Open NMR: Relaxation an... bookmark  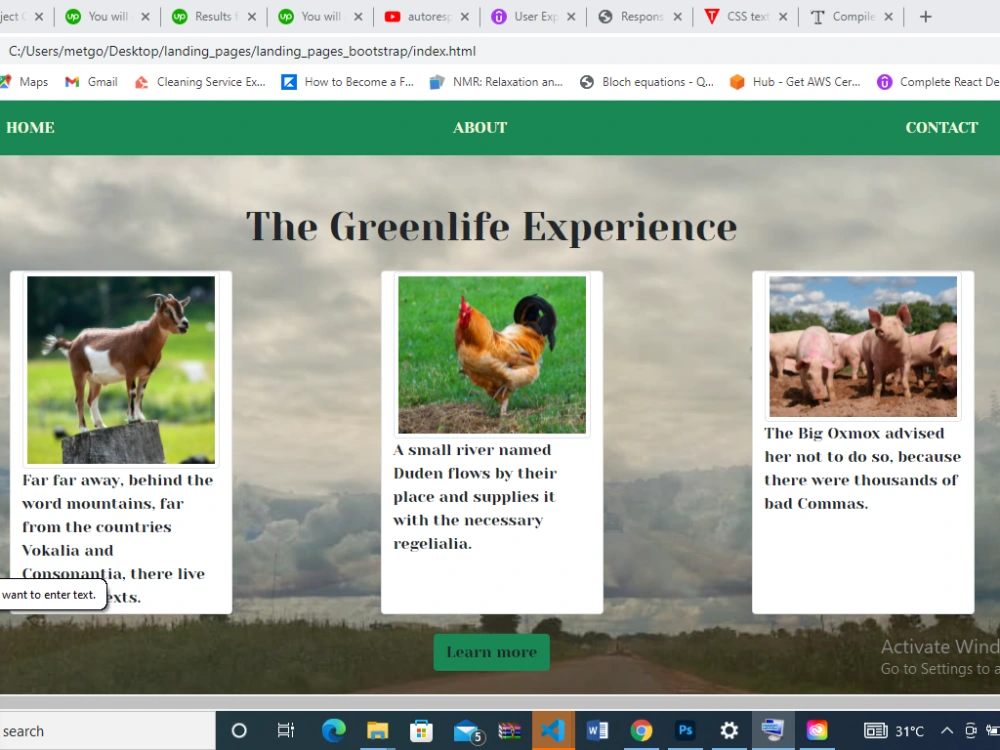496,82
